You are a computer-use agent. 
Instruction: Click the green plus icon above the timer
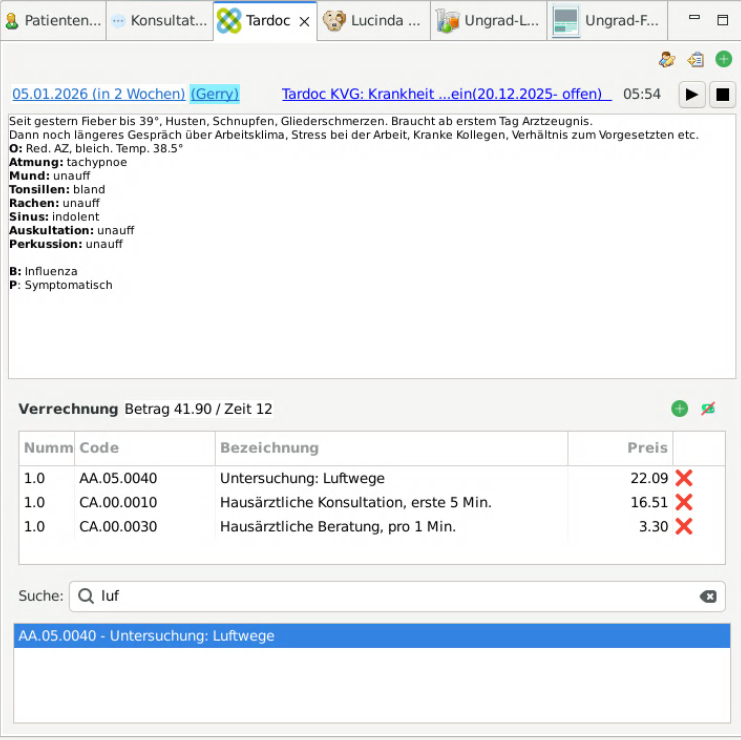tap(723, 60)
